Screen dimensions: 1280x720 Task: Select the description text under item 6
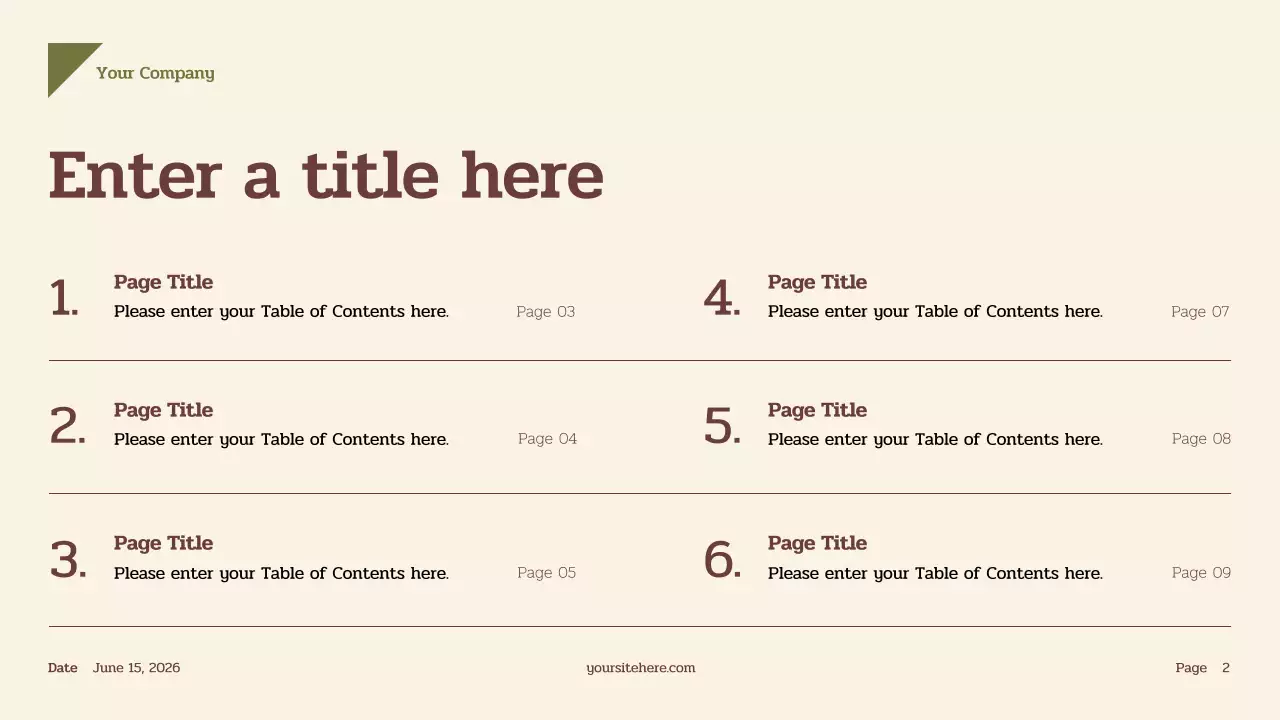click(935, 573)
